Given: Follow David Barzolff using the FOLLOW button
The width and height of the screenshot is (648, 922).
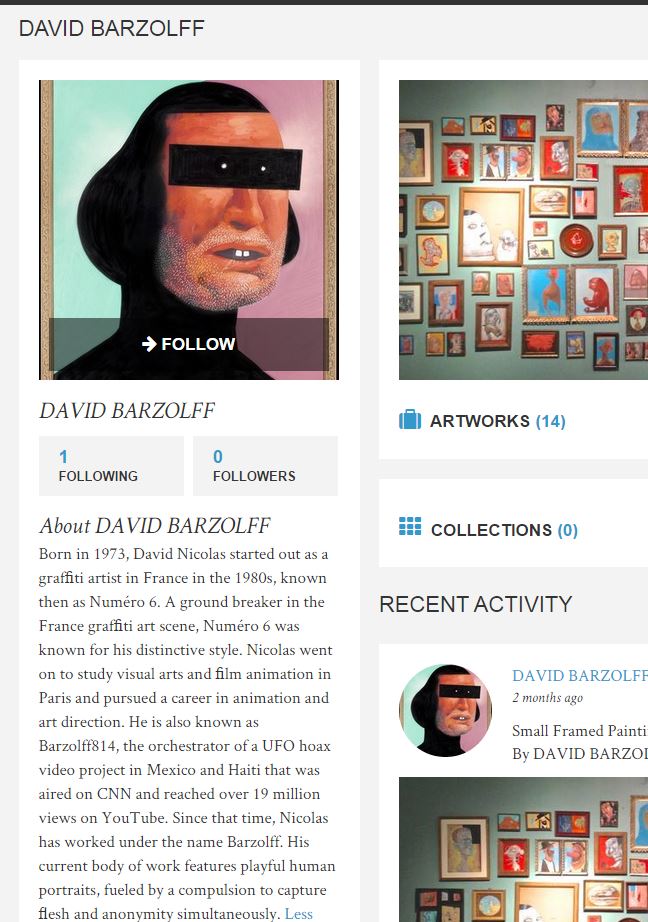Looking at the screenshot, I should point(188,344).
